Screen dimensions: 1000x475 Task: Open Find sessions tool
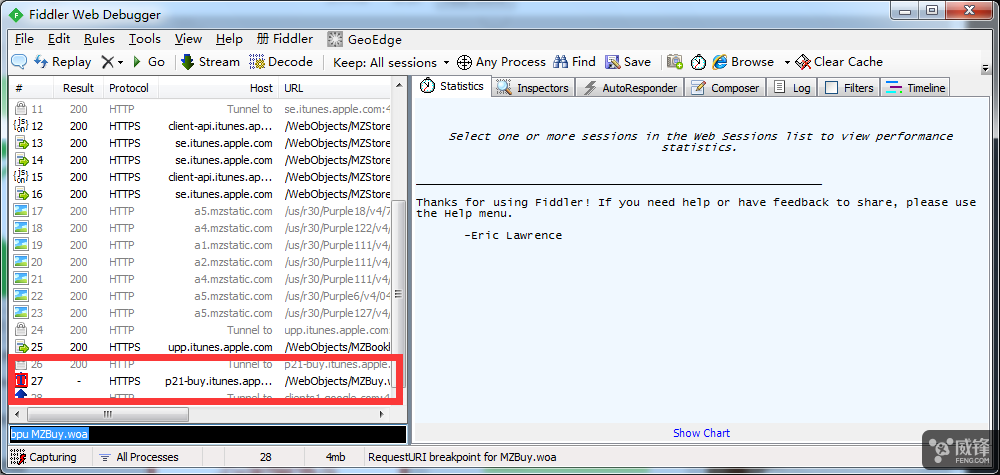click(575, 62)
